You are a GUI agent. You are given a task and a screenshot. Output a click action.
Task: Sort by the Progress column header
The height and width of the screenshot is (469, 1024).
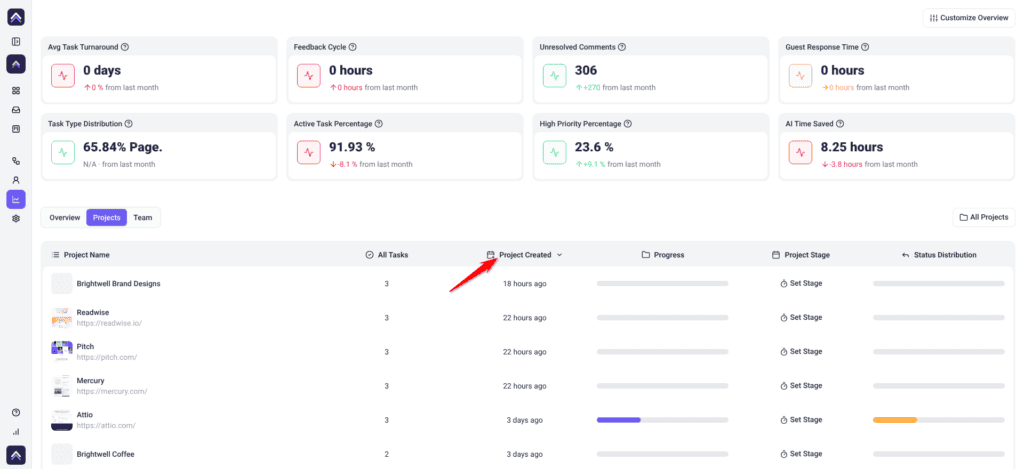coord(663,255)
